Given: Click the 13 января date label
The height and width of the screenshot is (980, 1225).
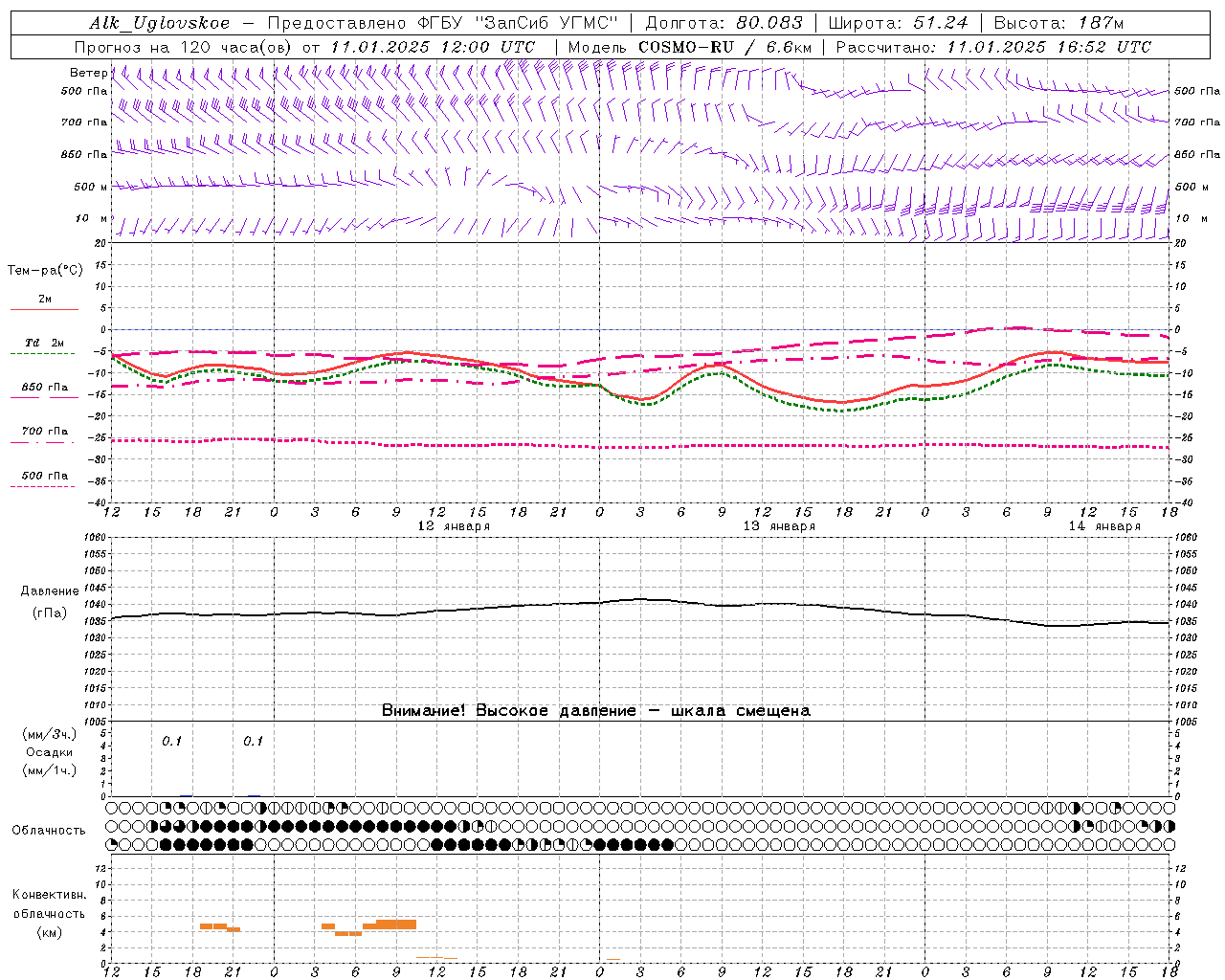Looking at the screenshot, I should point(779,526).
